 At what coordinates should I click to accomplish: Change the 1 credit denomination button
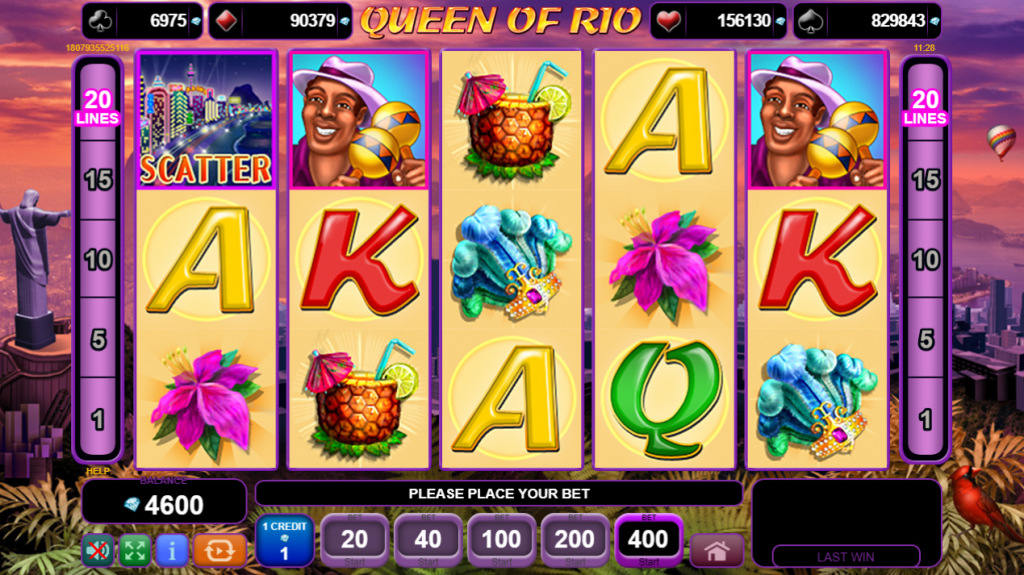pyautogui.click(x=284, y=540)
